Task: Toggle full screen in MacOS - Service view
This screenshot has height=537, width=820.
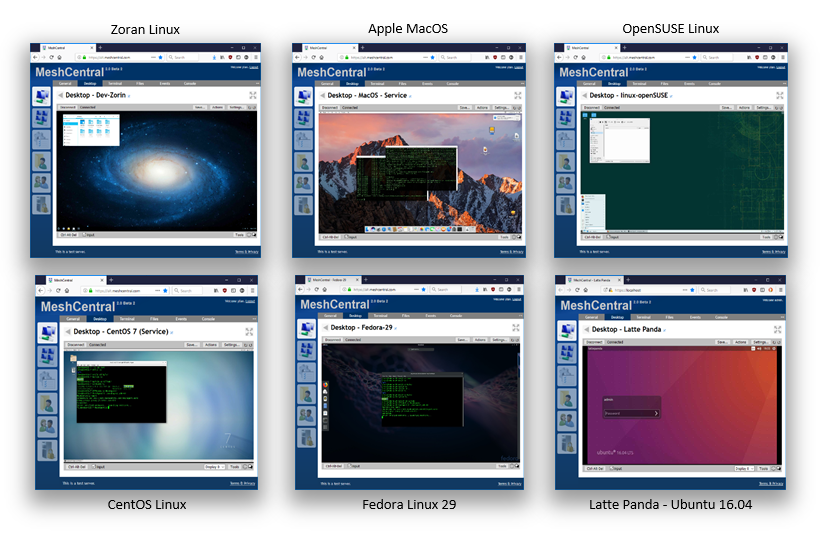Action: (x=518, y=95)
